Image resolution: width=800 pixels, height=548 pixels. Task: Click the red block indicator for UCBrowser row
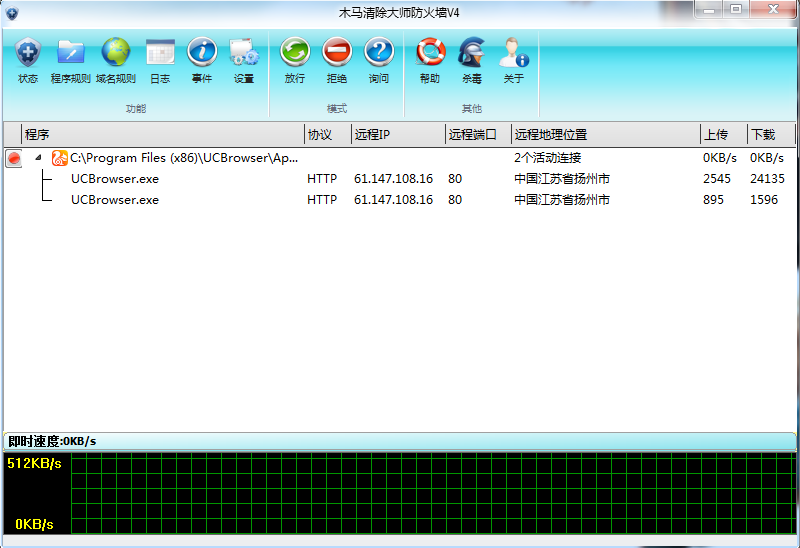pos(14,158)
